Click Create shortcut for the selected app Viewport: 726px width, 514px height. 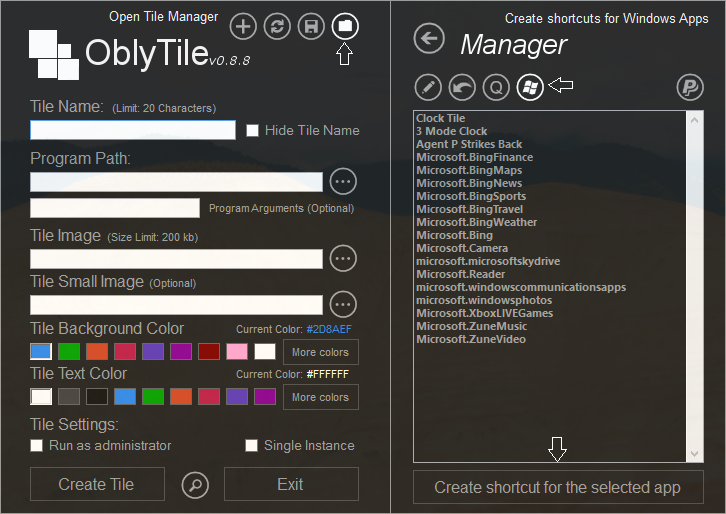click(x=557, y=488)
